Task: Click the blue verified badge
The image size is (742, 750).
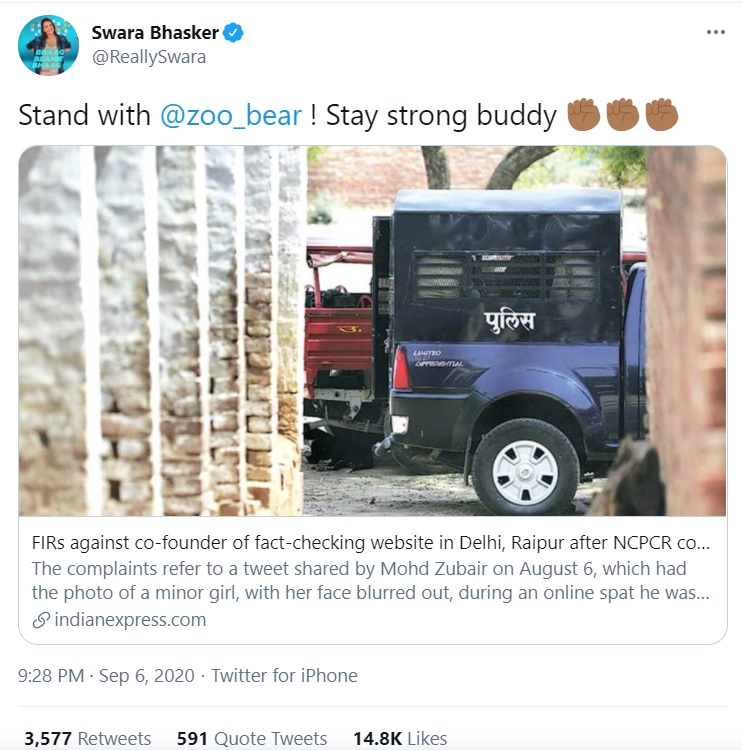Action: point(233,33)
